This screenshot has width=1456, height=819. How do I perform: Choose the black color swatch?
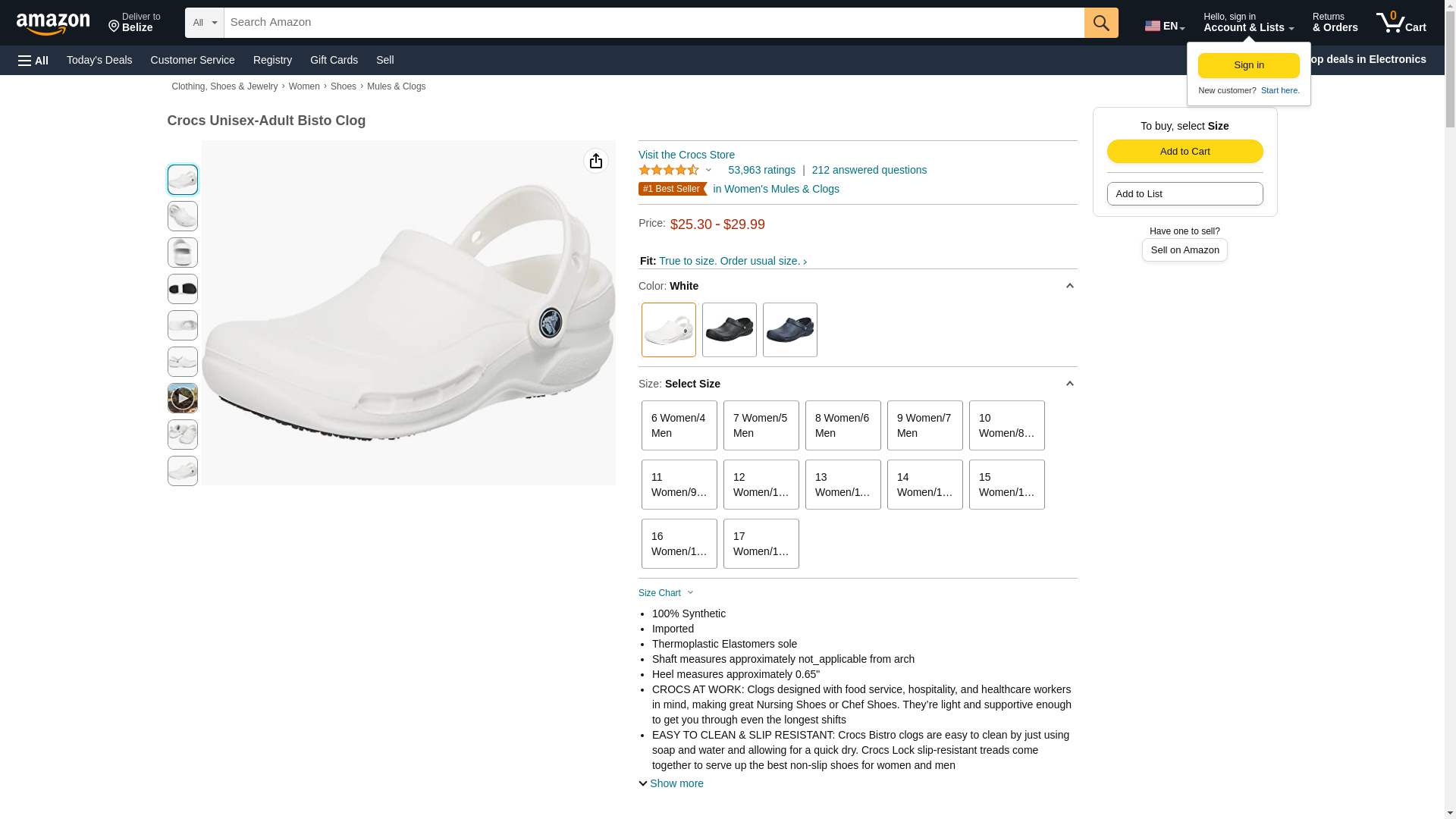tap(729, 330)
